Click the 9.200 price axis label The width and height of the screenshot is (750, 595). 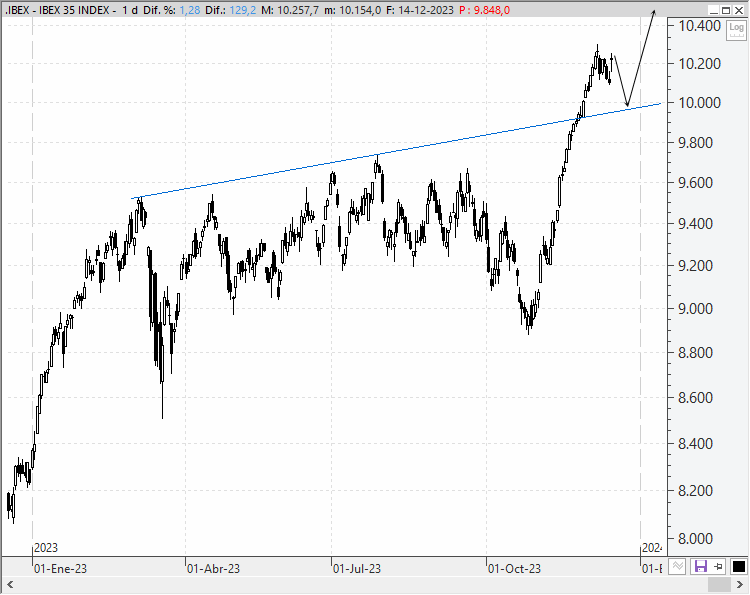tap(695, 265)
